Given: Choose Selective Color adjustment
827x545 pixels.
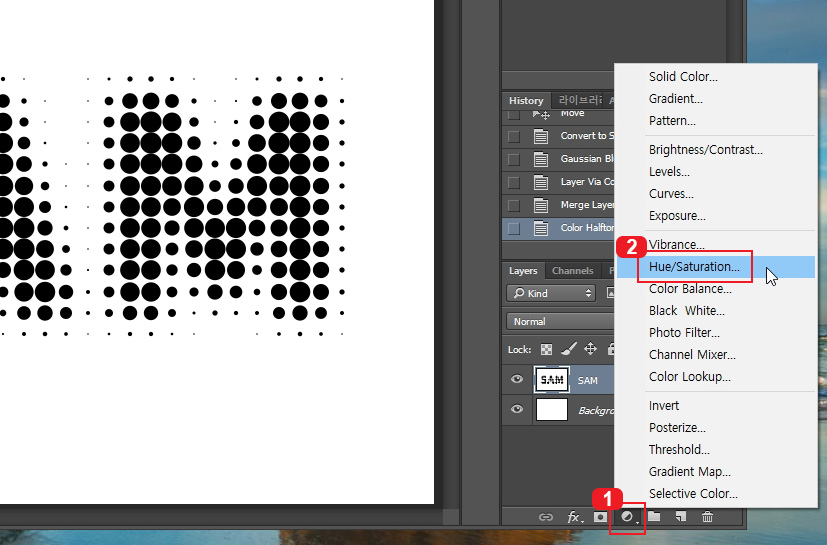Looking at the screenshot, I should pyautogui.click(x=693, y=494).
